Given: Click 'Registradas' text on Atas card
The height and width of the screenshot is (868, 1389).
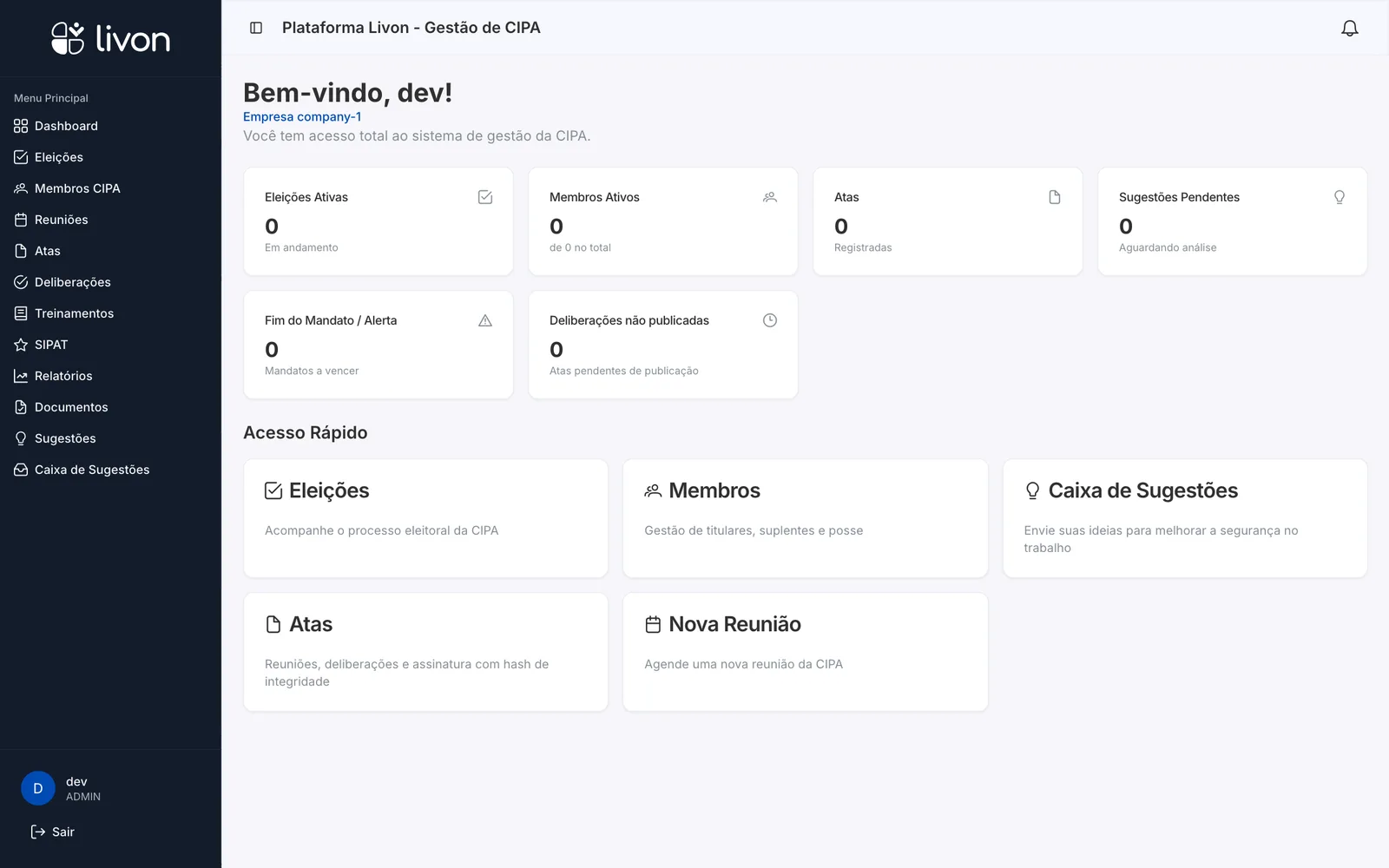Looking at the screenshot, I should (x=863, y=247).
